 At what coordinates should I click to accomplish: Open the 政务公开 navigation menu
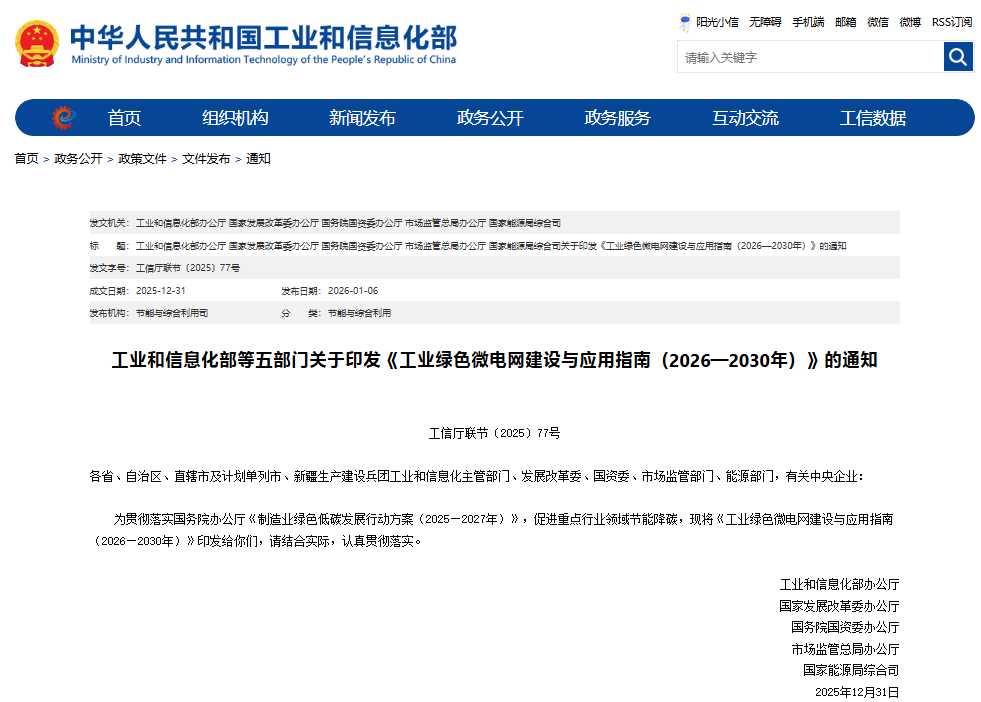(490, 117)
